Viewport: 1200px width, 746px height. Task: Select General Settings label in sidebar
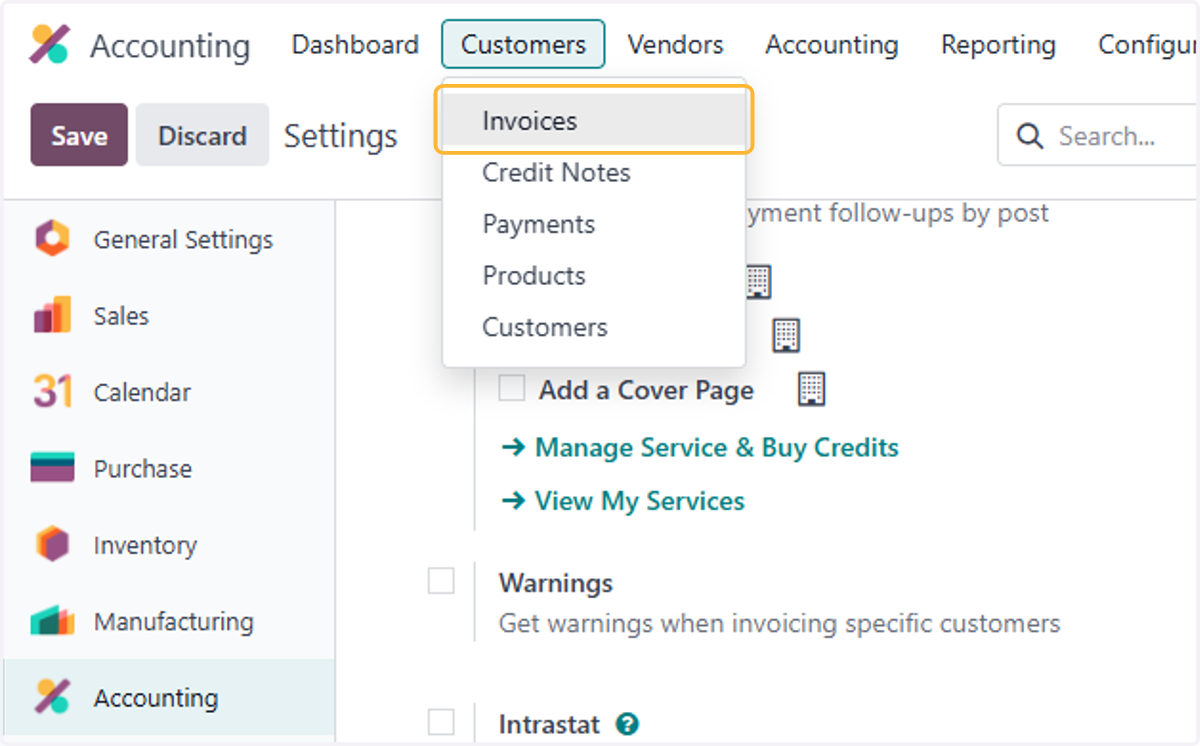[183, 240]
